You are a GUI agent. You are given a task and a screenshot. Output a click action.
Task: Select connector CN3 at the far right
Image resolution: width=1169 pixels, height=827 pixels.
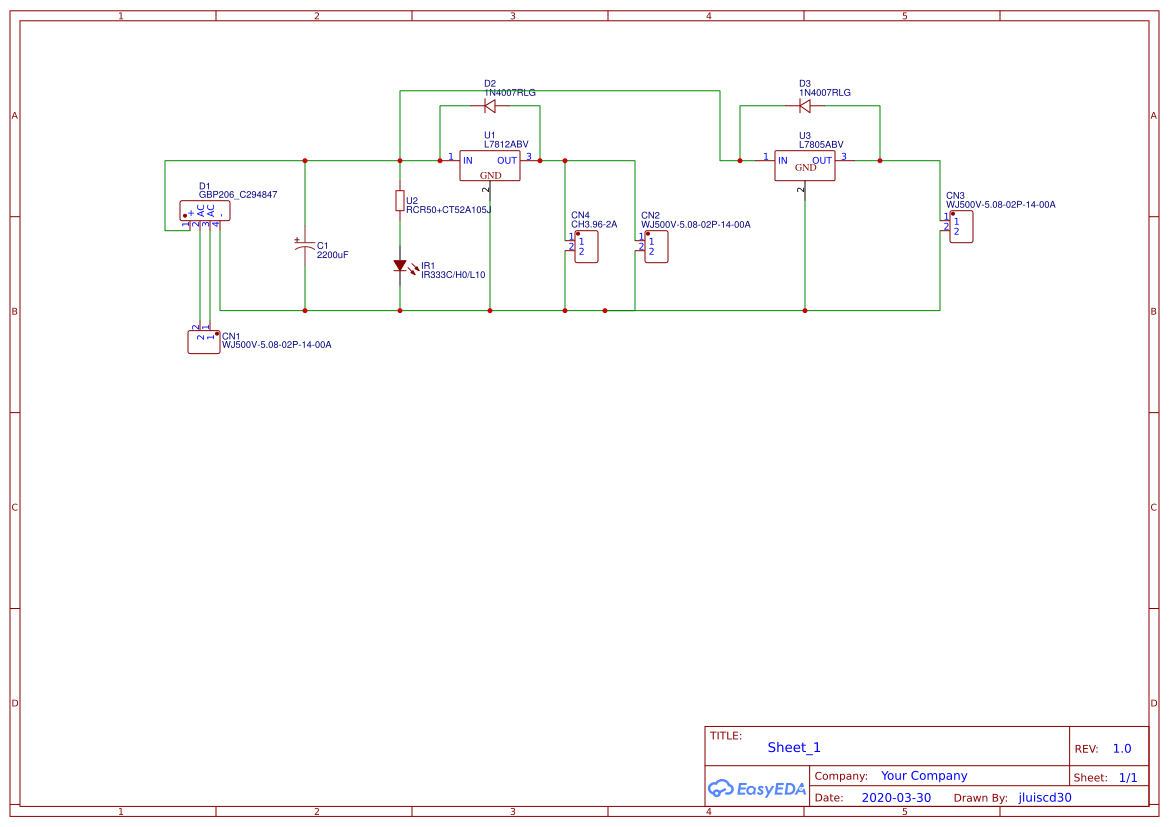coord(960,226)
